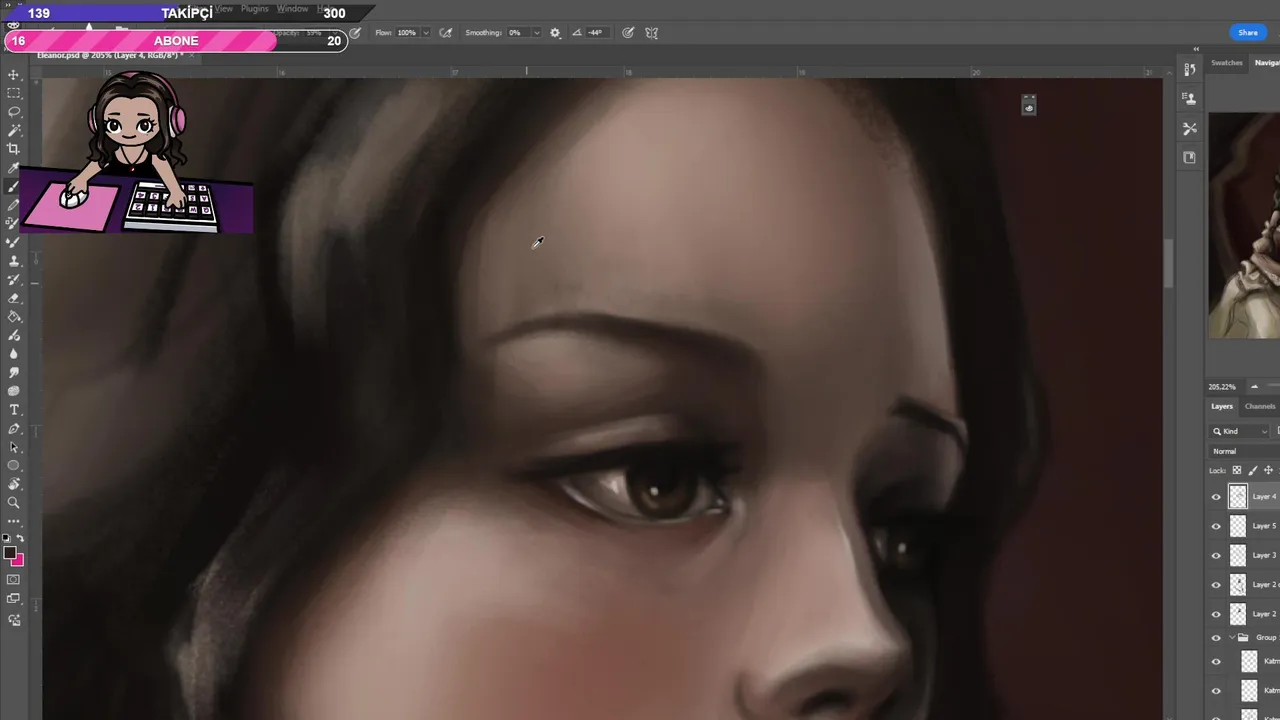Screen dimensions: 1280x720
Task: Switch to the Channels tab
Action: pos(1260,406)
